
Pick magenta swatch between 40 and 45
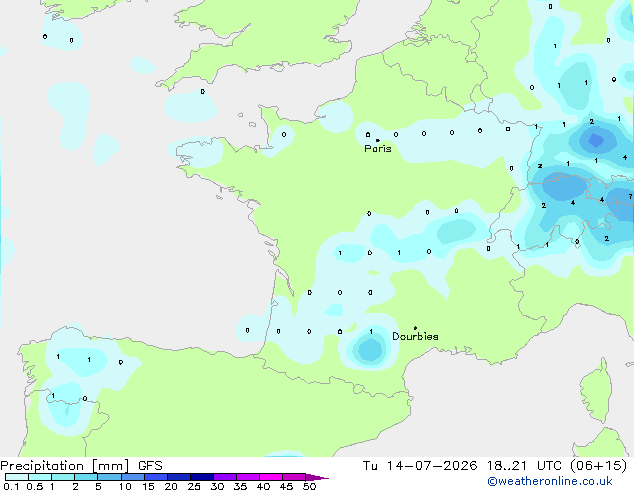[x=271, y=477]
